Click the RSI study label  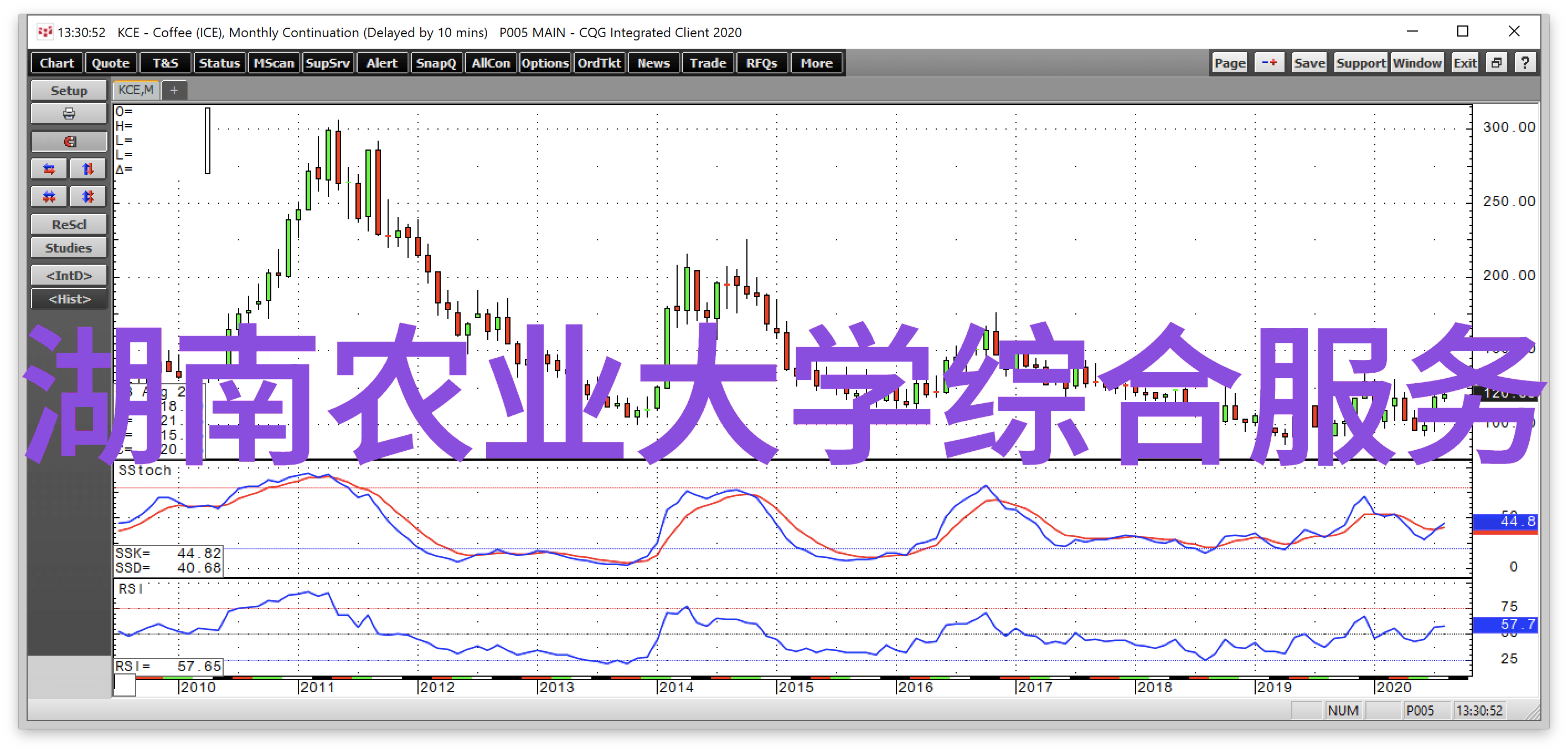(131, 589)
